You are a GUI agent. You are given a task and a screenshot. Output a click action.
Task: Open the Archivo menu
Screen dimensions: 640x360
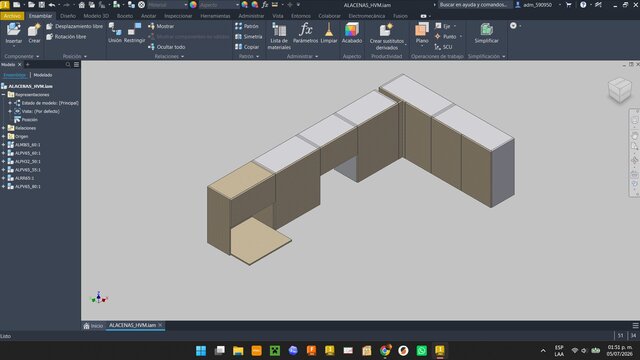[12, 16]
